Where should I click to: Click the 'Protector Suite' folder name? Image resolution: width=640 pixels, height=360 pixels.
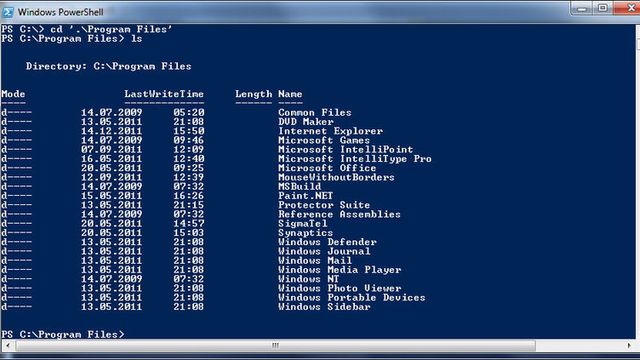(324, 205)
